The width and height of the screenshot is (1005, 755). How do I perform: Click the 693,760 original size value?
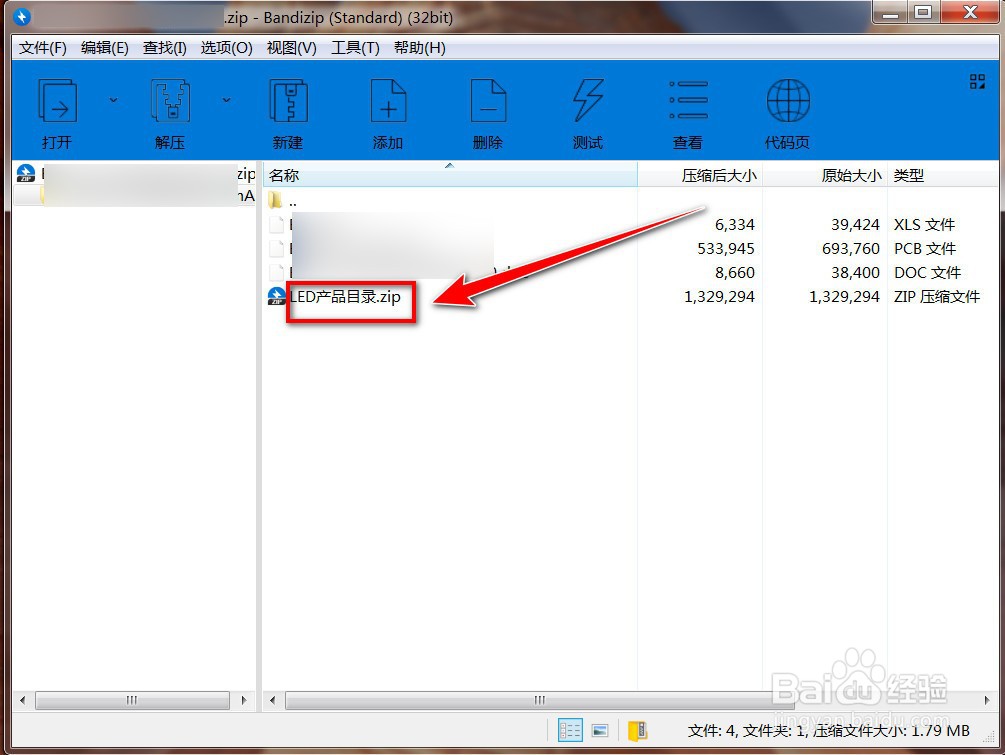851,249
